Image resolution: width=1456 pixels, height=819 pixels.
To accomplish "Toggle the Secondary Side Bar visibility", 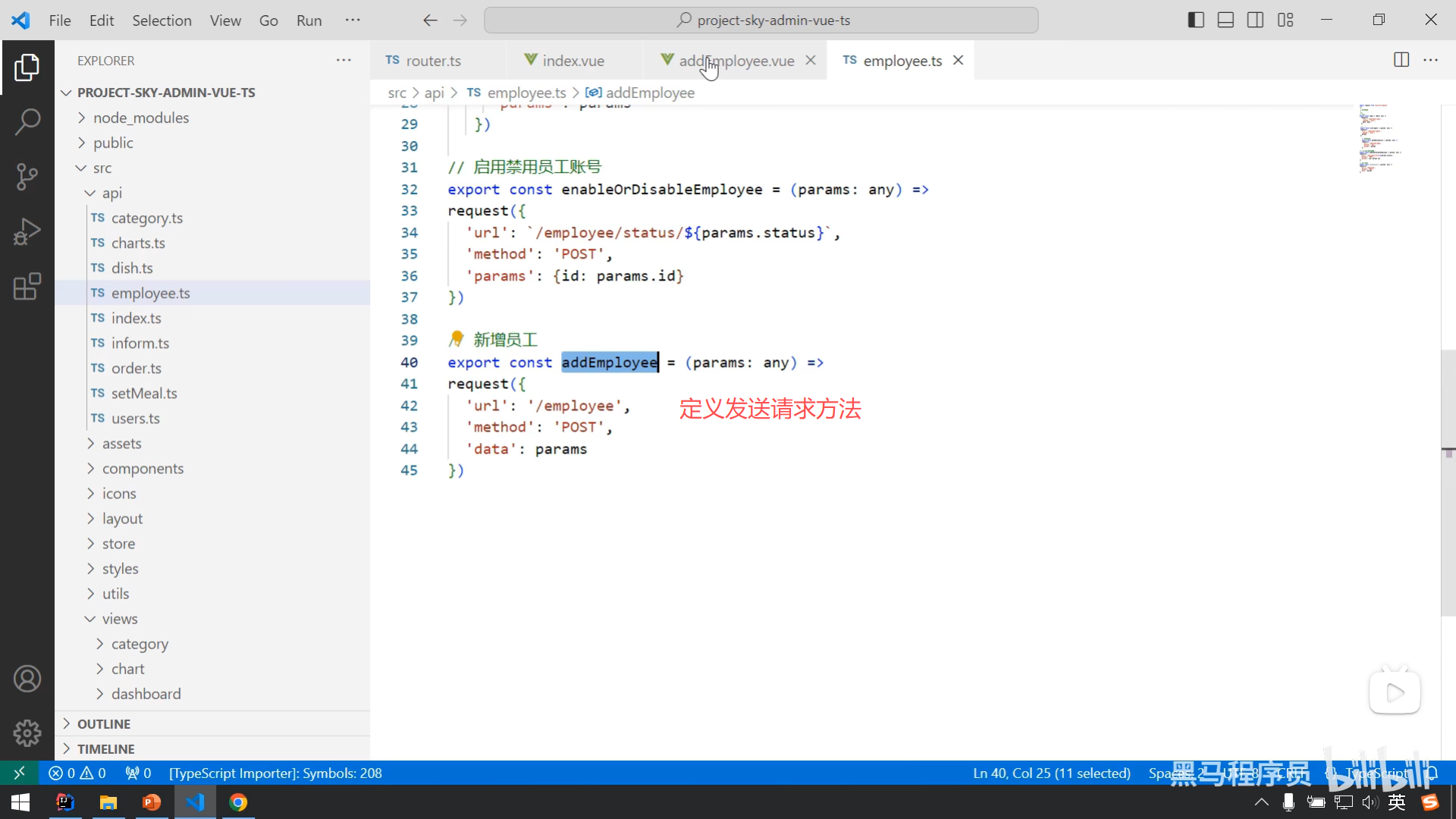I will pos(1255,20).
